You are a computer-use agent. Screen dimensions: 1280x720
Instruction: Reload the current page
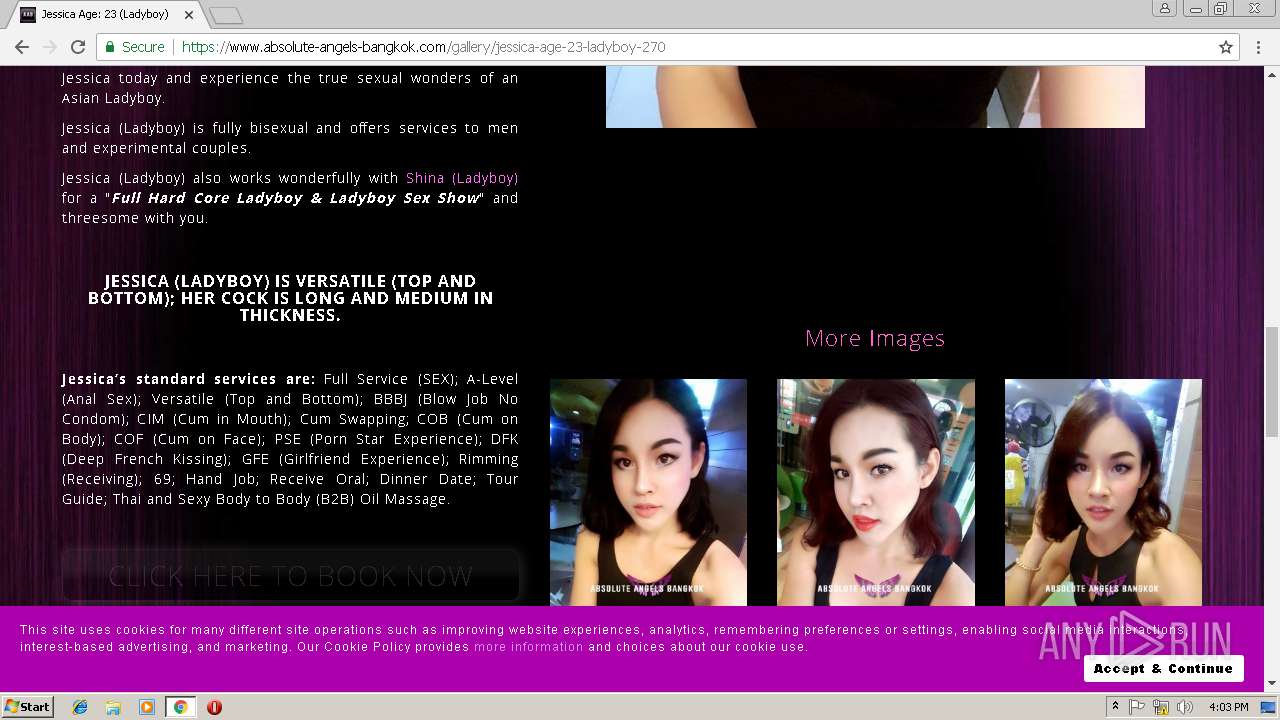(x=77, y=47)
